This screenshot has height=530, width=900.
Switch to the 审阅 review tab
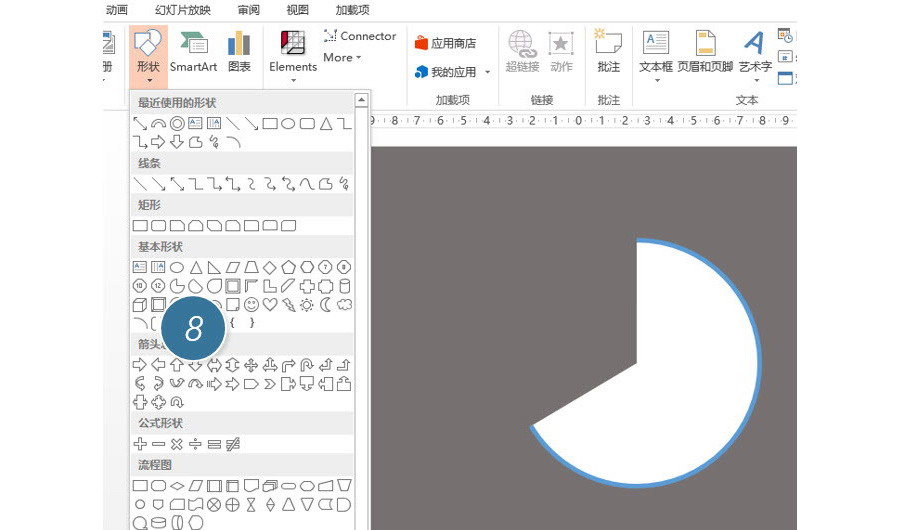point(248,10)
